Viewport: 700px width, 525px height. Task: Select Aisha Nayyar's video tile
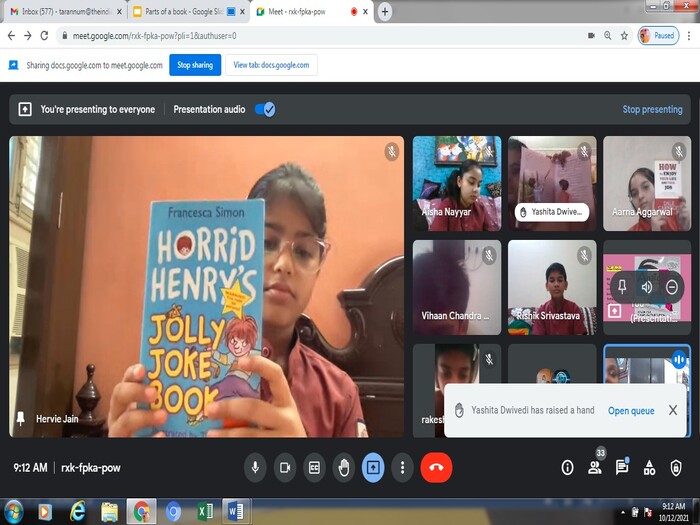pos(457,183)
